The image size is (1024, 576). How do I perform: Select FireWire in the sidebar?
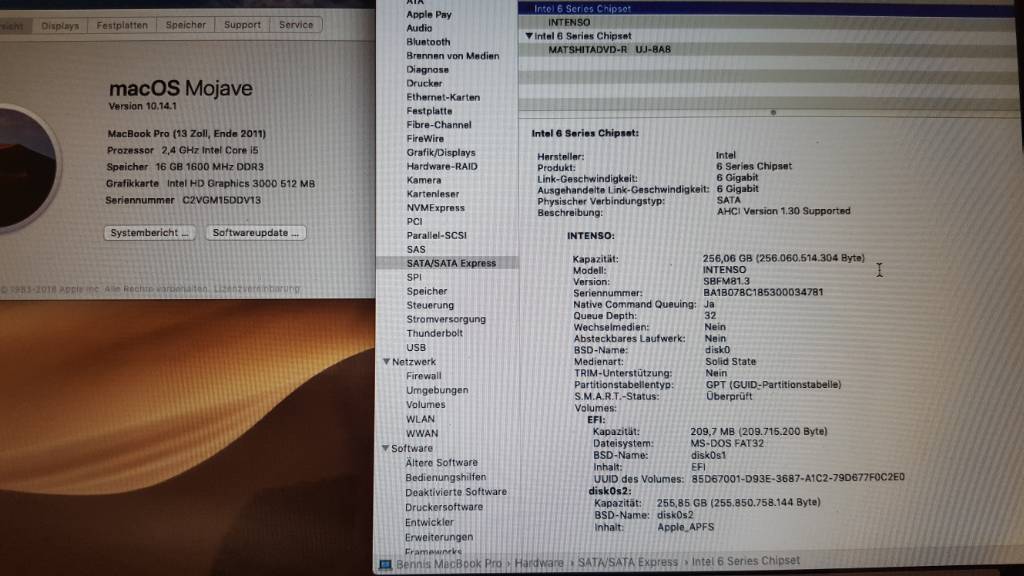425,138
